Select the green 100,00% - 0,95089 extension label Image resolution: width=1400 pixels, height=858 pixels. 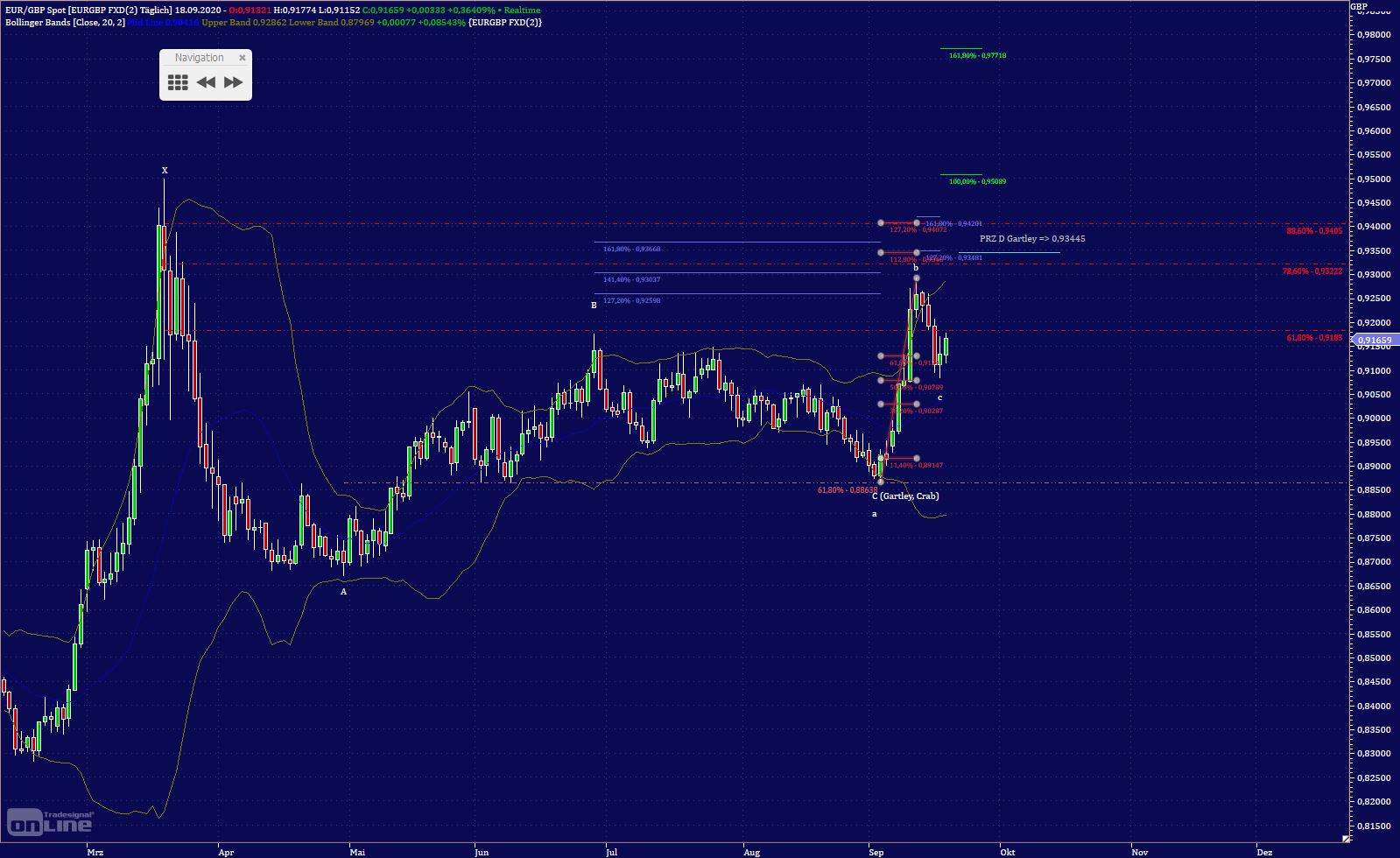(x=977, y=182)
